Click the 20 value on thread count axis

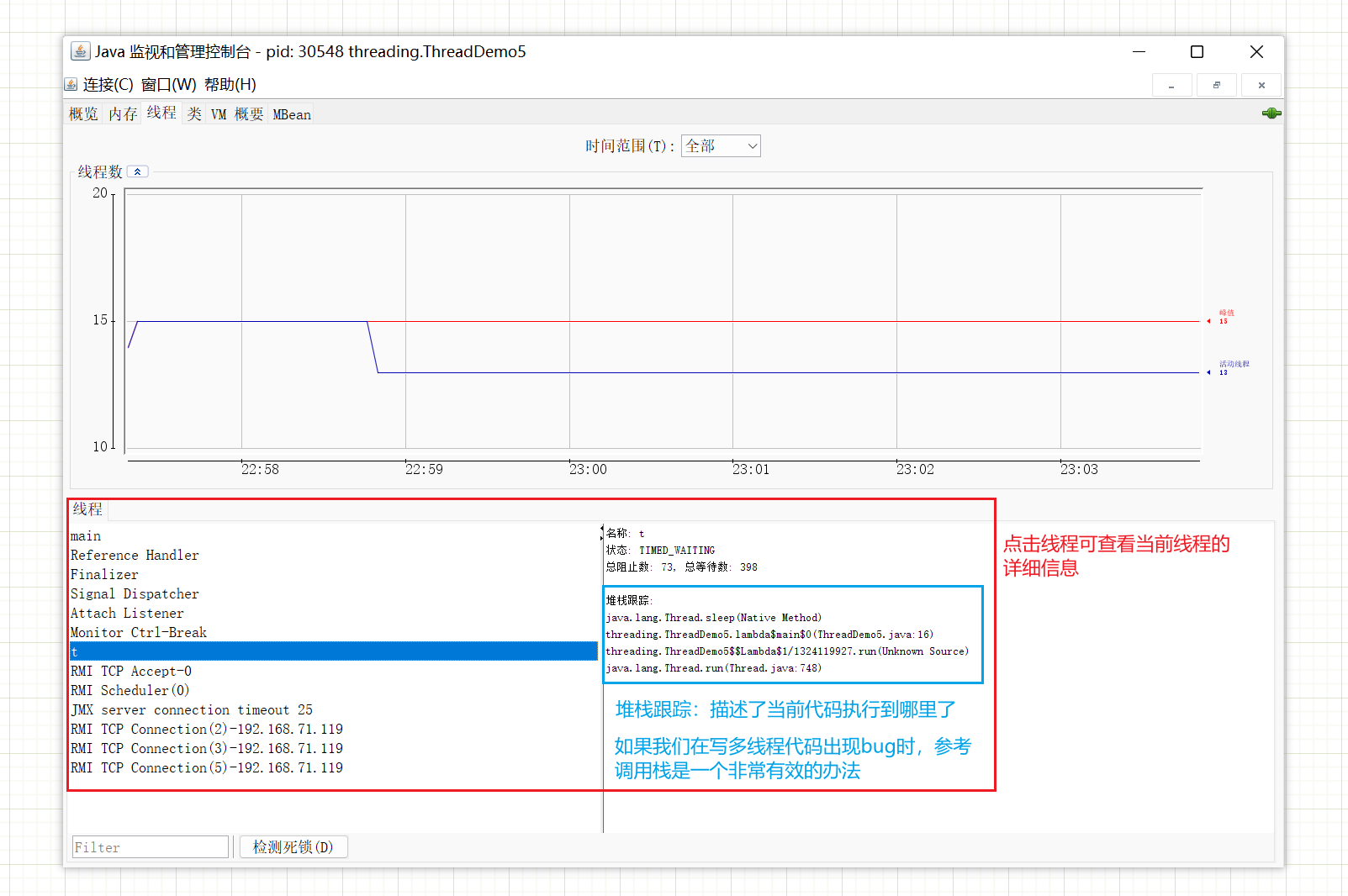(100, 193)
